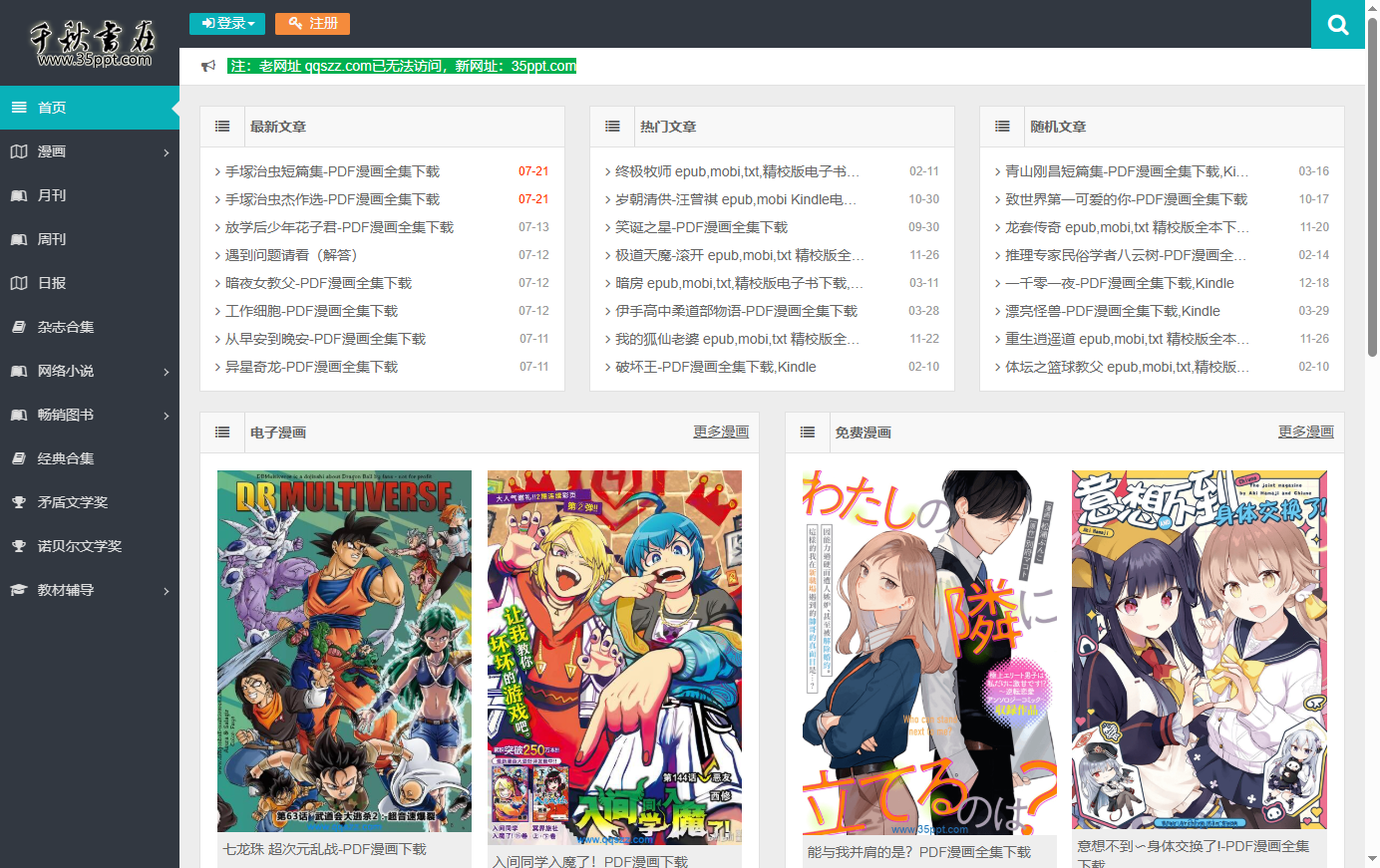Image resolution: width=1380 pixels, height=868 pixels.
Task: Click the teal search magnifier icon
Action: point(1338,25)
